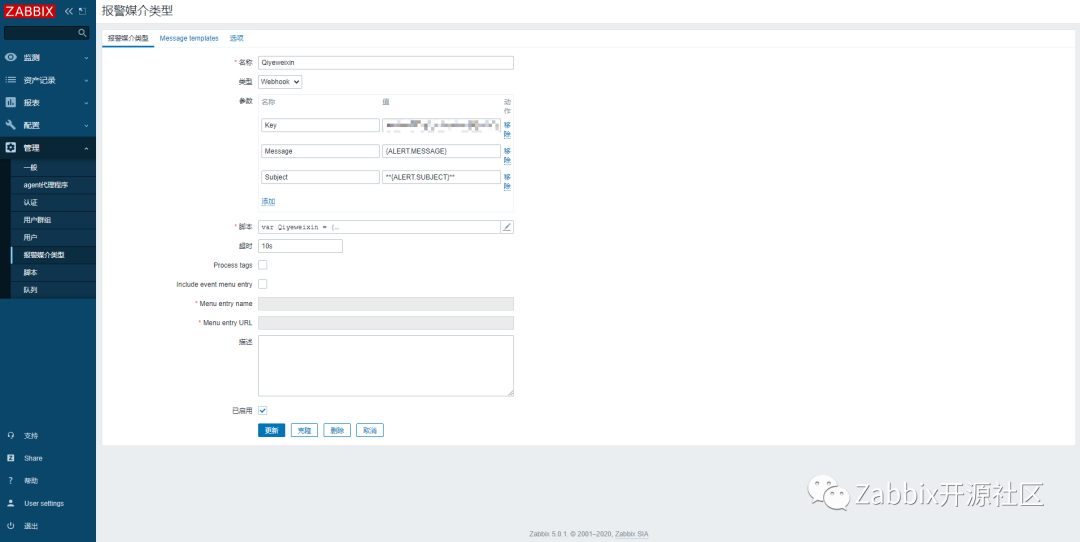Click the wrench configuration icon
This screenshot has height=542, width=1080.
10,125
